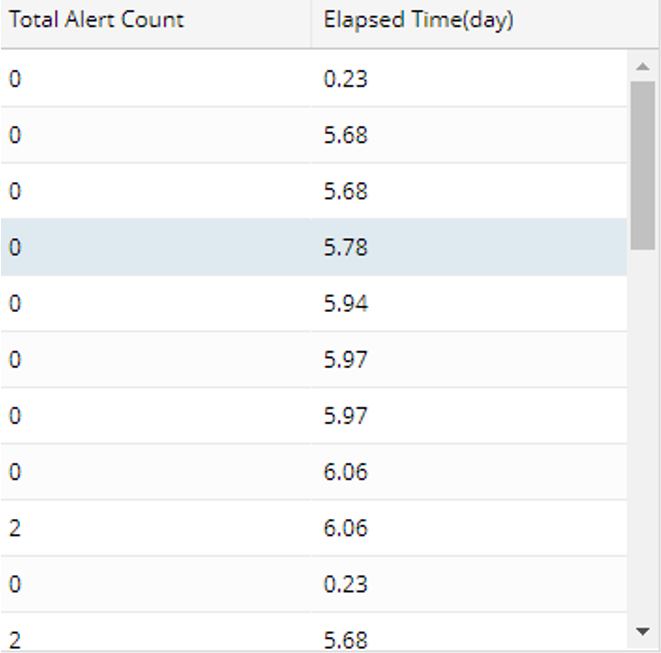
Task: Sort by Total Alert Count column header
Action: 97,20
